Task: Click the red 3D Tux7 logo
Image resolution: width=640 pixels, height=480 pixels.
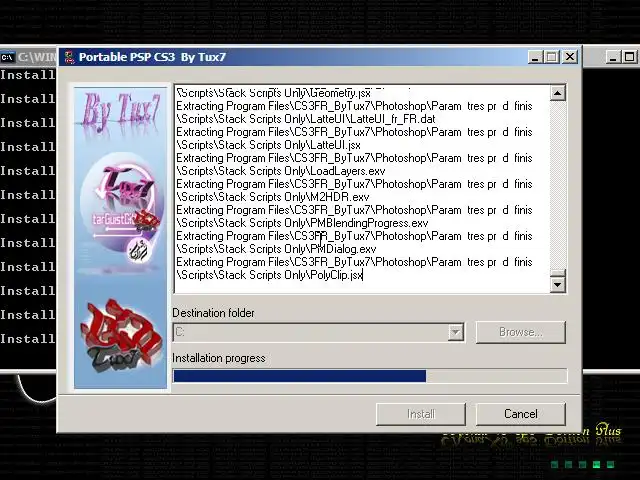Action: point(121,336)
